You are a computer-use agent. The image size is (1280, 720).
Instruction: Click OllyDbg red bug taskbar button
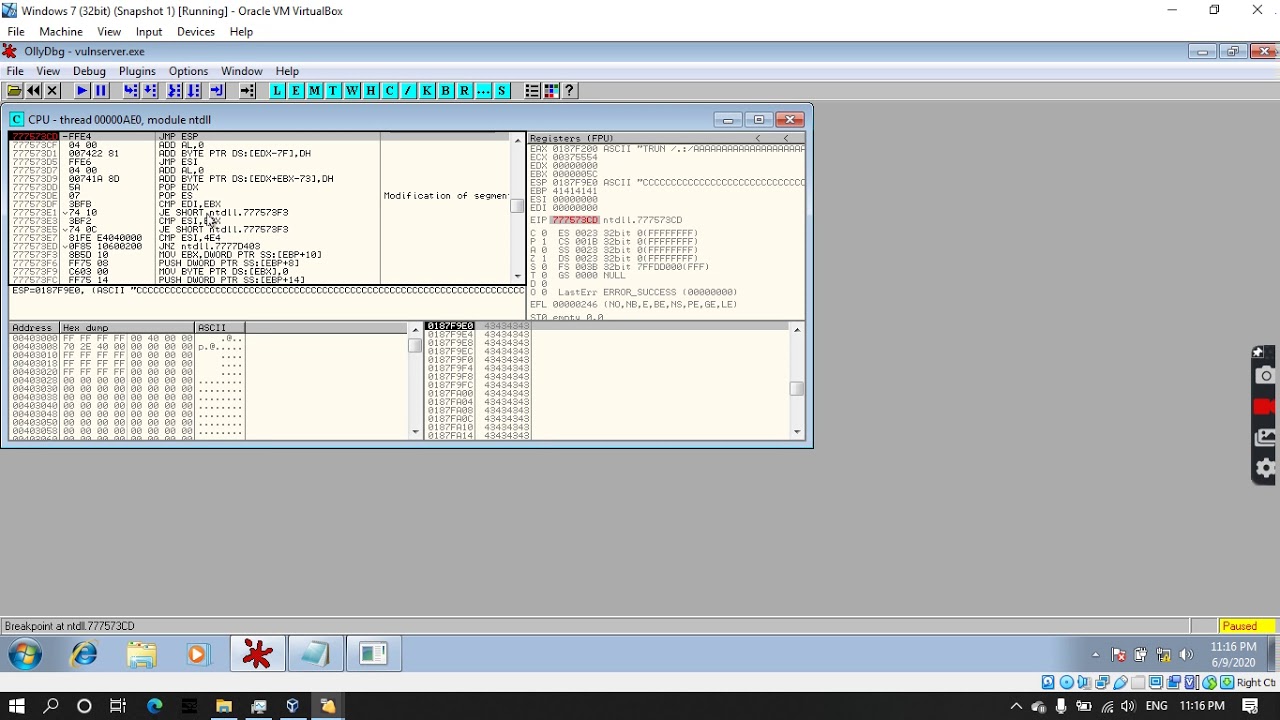point(257,655)
